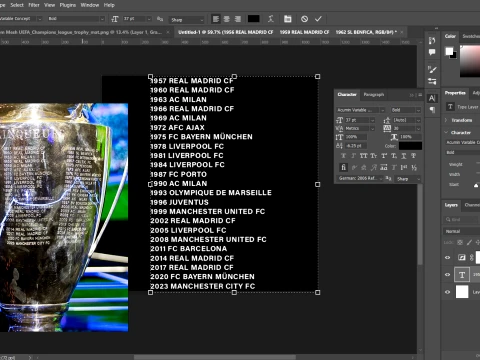Open the Character panel flyout menu
The width and height of the screenshot is (480, 360).
(420, 95)
